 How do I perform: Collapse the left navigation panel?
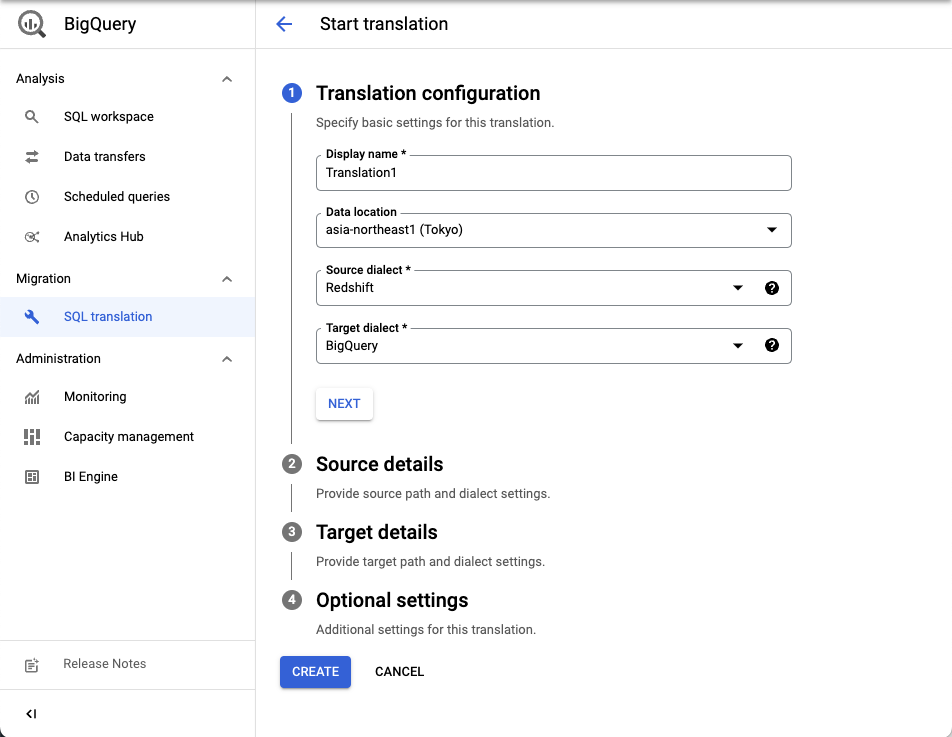click(x=31, y=713)
